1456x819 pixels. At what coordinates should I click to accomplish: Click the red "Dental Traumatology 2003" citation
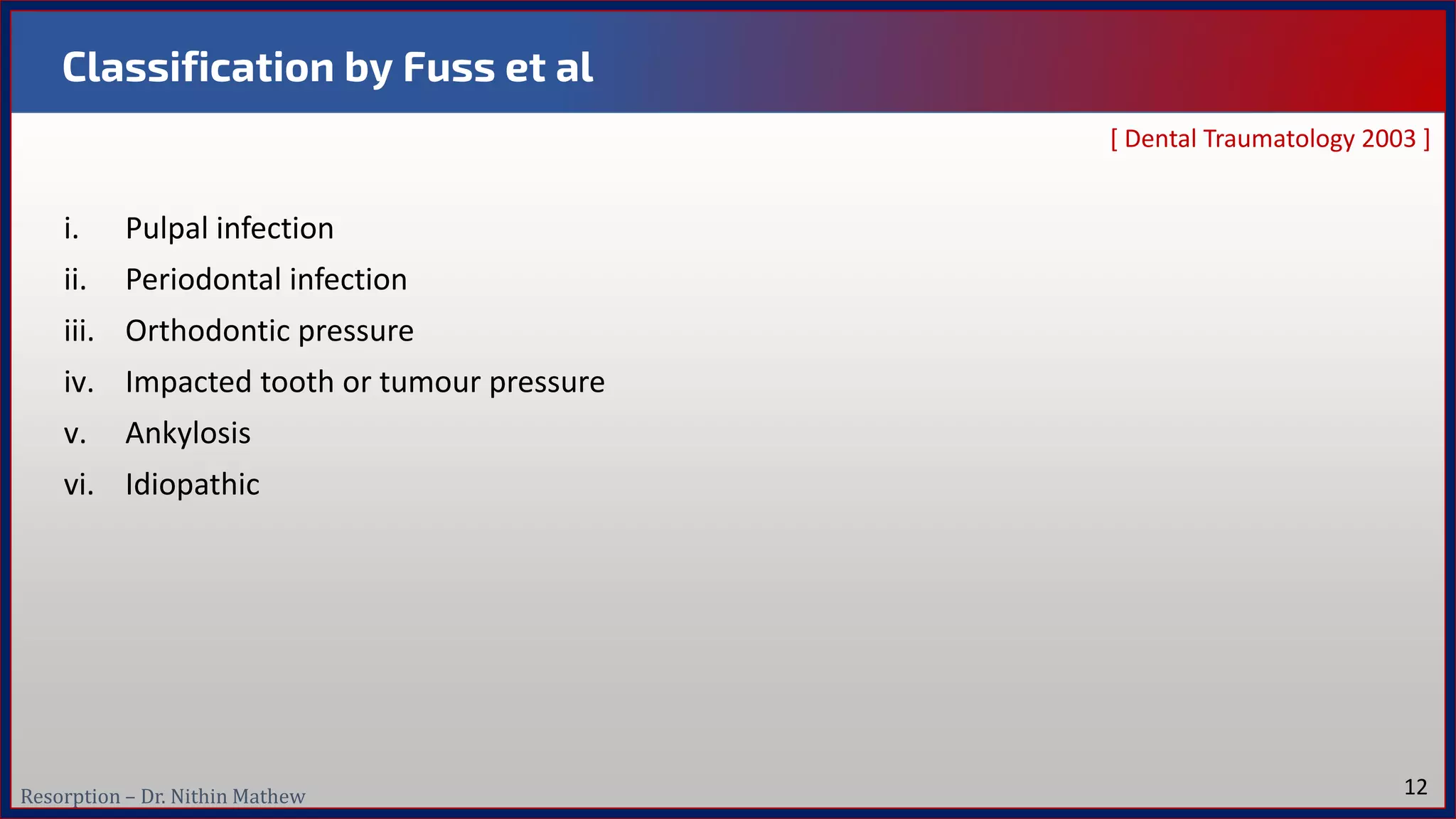(x=1270, y=139)
